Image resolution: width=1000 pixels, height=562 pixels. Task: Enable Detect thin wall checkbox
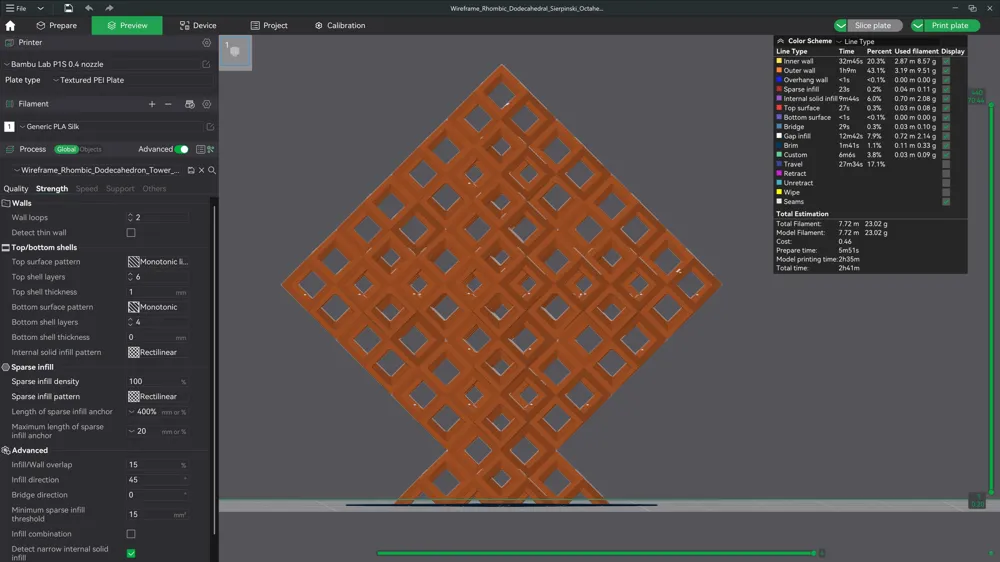pyautogui.click(x=131, y=233)
